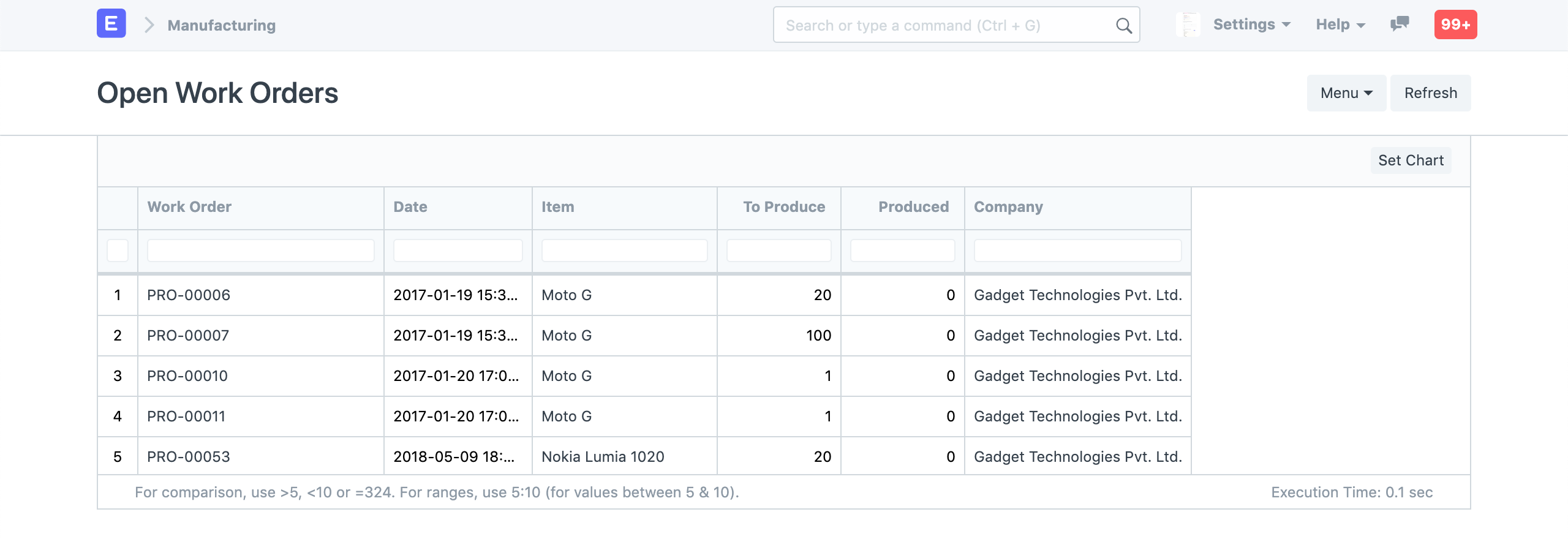Click the Item column filter field
1568x539 pixels.
point(624,251)
